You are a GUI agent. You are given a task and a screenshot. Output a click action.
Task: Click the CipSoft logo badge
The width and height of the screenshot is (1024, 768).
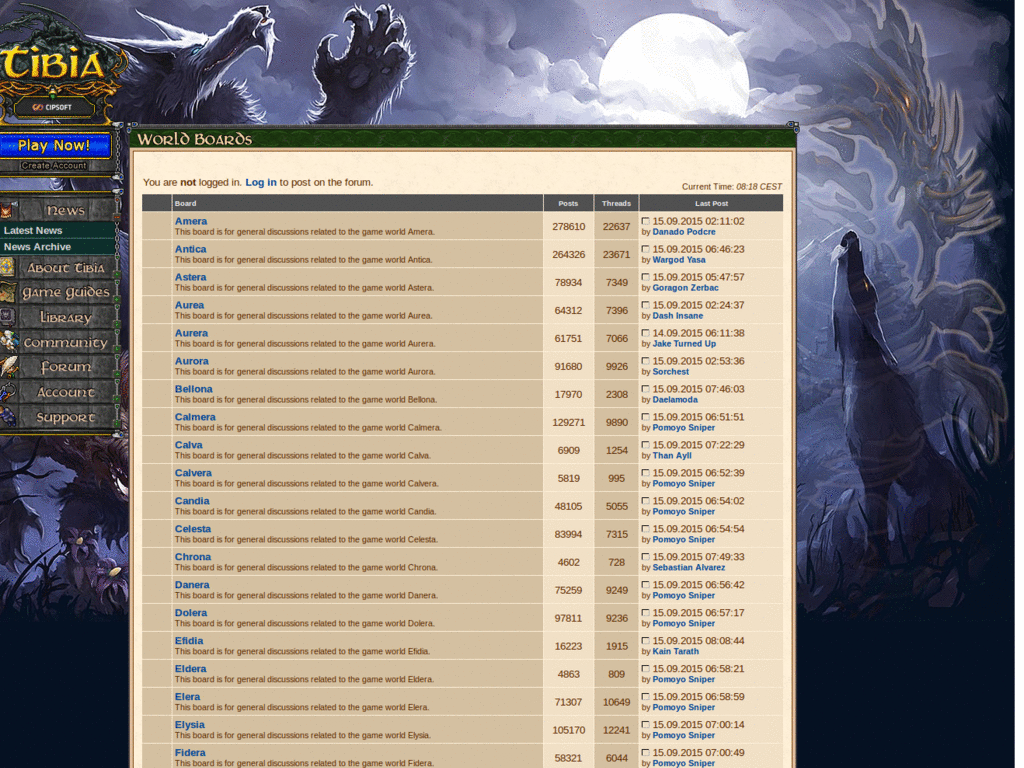(54, 107)
